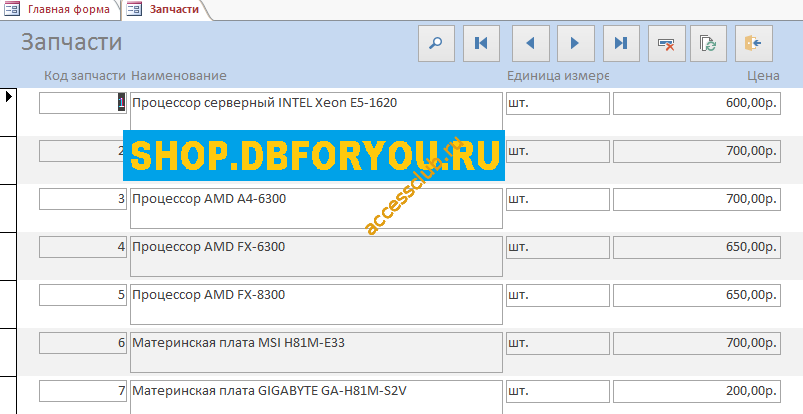Click the Код запчасти field with value 5
The height and width of the screenshot is (414, 803).
click(83, 295)
